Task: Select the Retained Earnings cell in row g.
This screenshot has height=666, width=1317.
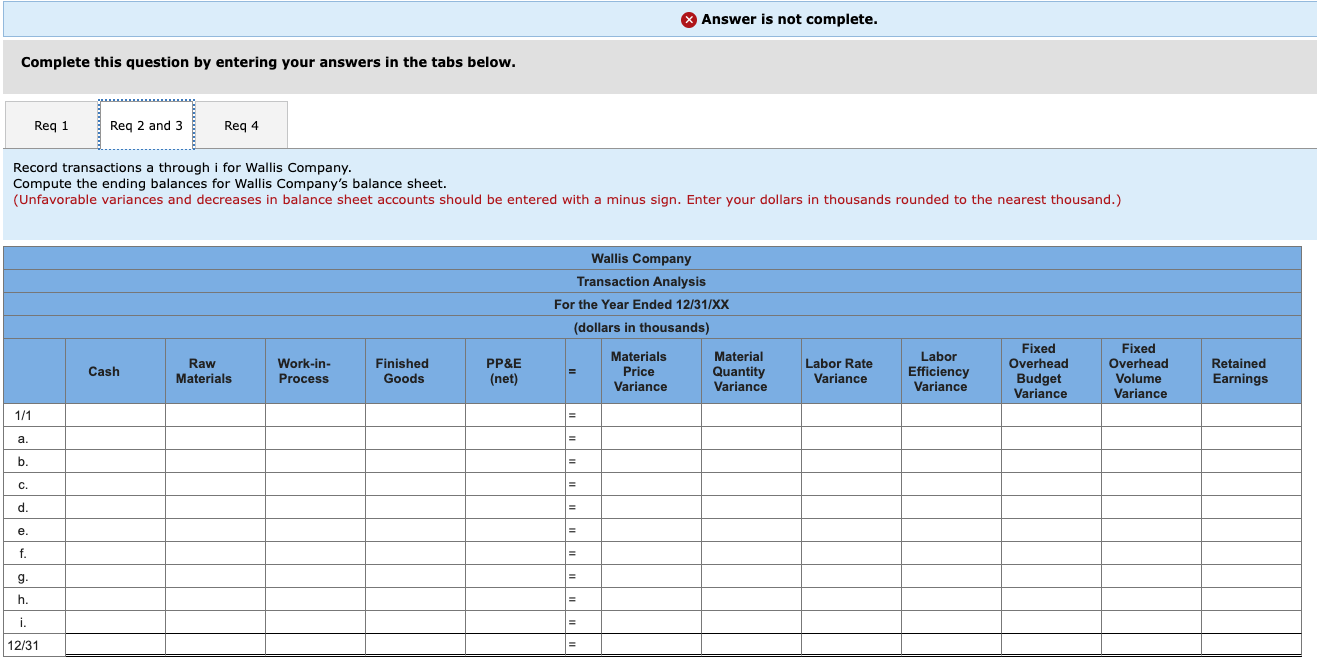Action: coord(1252,576)
